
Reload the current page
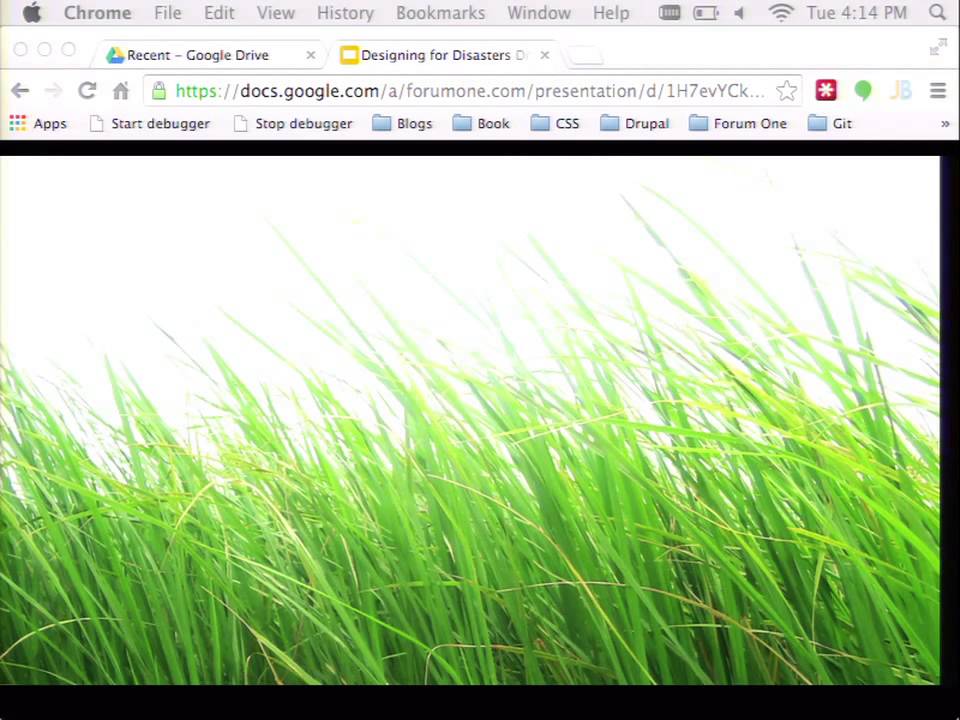[87, 91]
